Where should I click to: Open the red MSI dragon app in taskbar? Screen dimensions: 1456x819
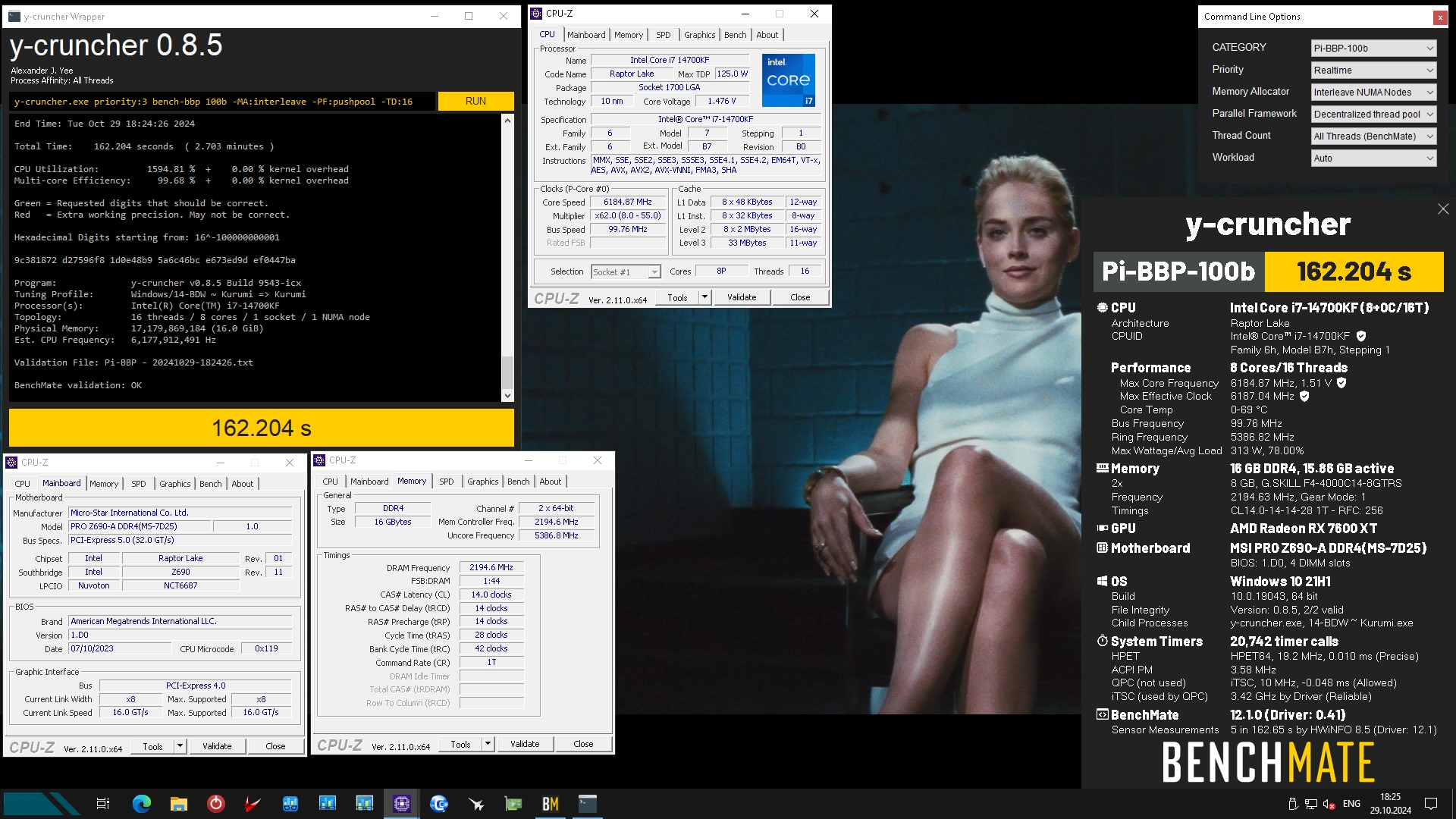click(x=253, y=804)
